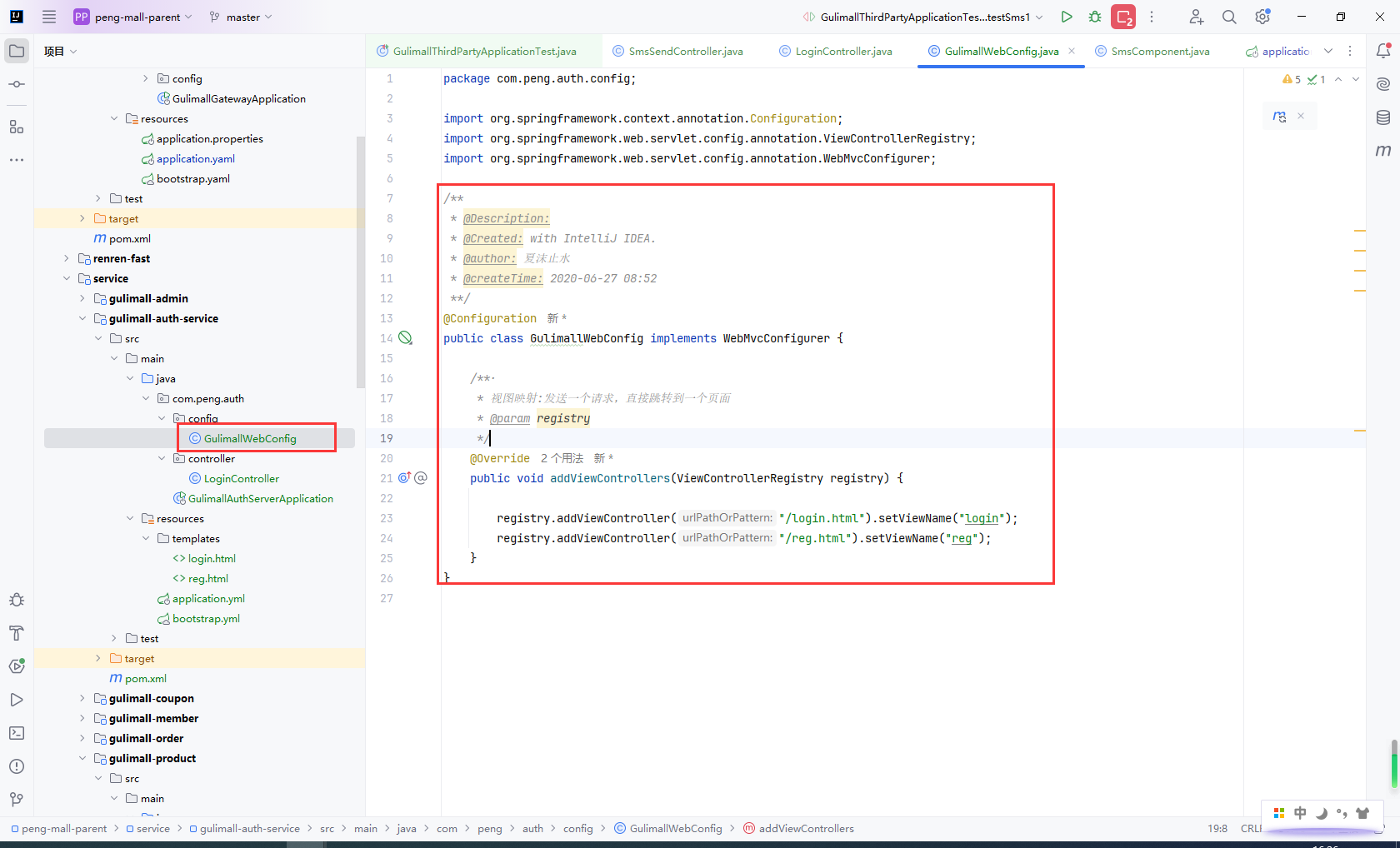1400x848 pixels.
Task: Click gulimall-auth-service breadcrumb
Action: coord(250,828)
